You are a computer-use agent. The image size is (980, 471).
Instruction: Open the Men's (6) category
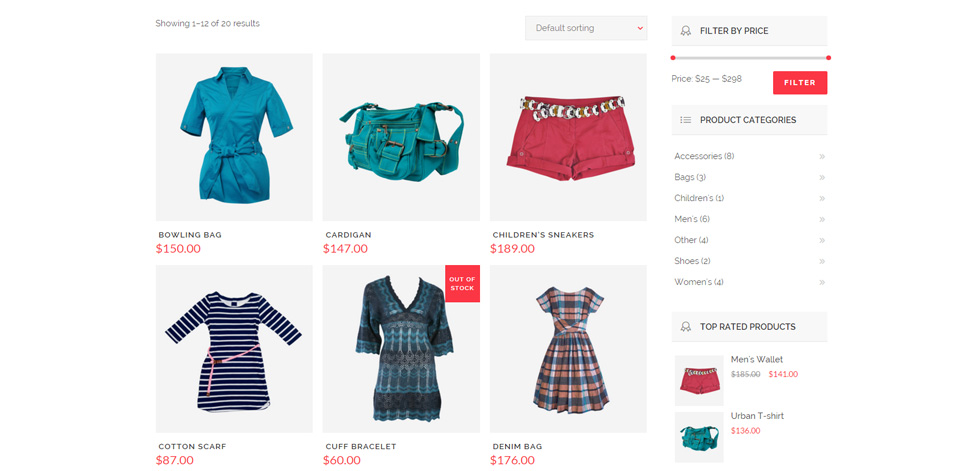pos(692,219)
